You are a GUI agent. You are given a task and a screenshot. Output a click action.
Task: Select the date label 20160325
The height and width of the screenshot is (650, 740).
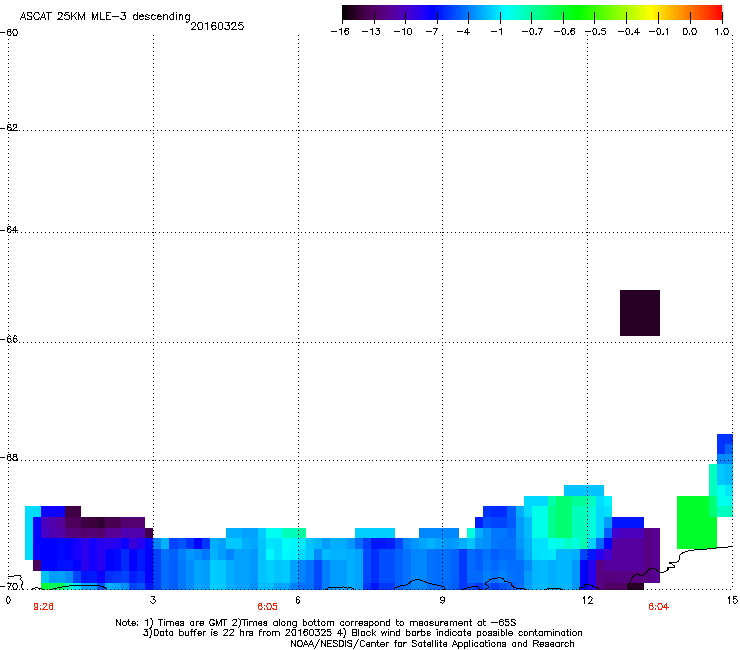point(217,26)
